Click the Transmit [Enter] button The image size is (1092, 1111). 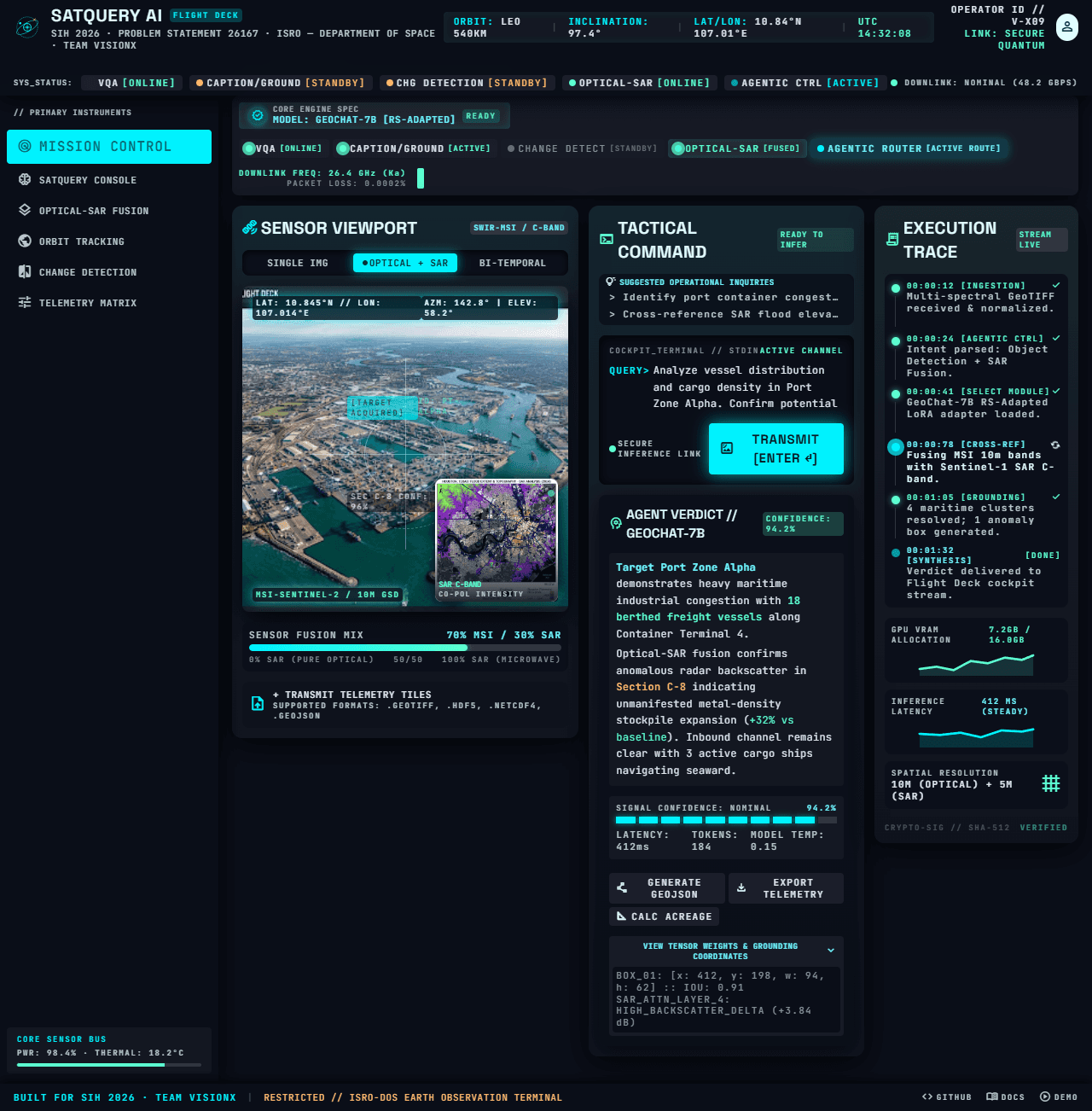point(776,449)
